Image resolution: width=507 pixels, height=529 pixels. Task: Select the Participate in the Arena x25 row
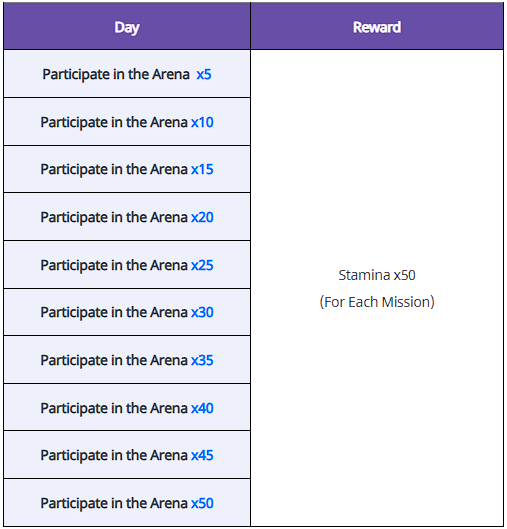pos(127,265)
